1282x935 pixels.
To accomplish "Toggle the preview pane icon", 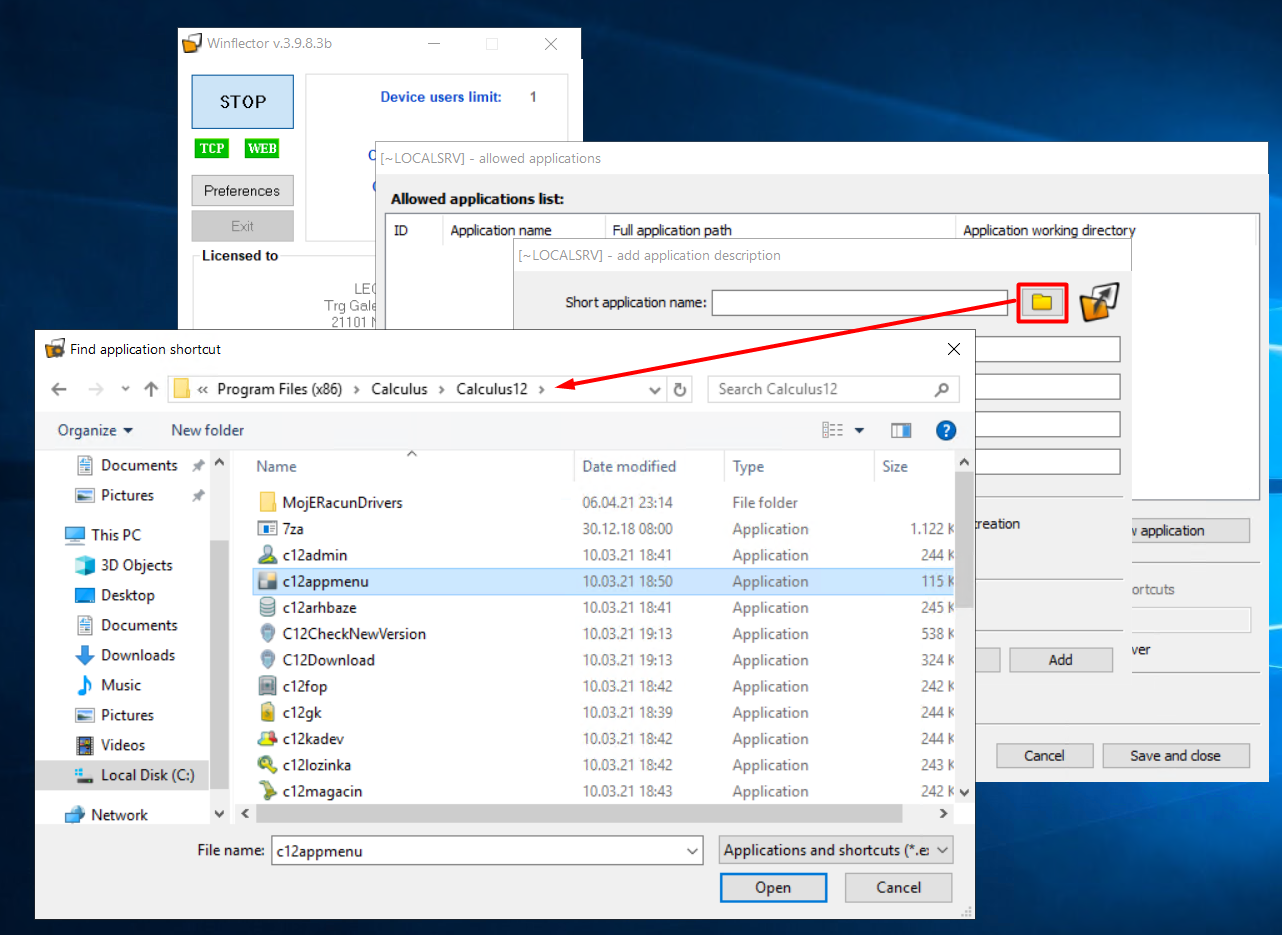I will tap(901, 430).
